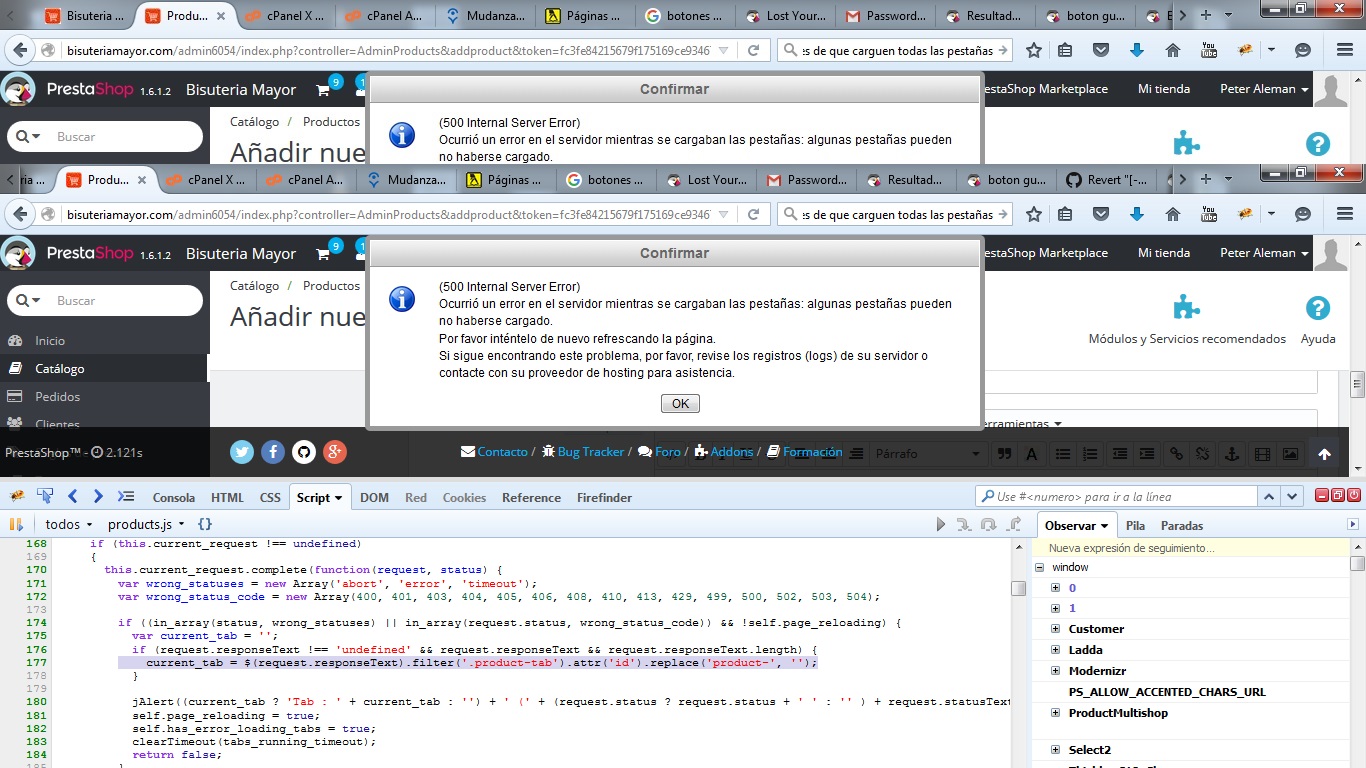Screen dimensions: 1366x768
Task: Click the Twitter icon in the footer
Action: [242, 452]
